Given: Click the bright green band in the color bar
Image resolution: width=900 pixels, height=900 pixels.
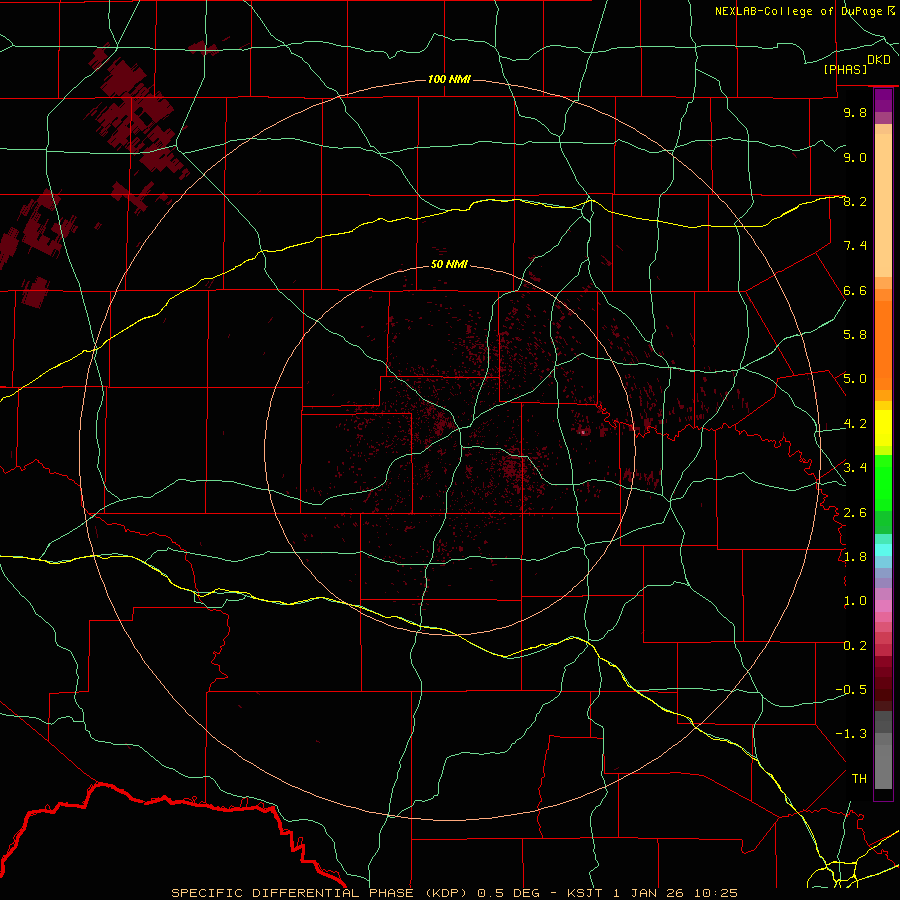Looking at the screenshot, I should click(883, 485).
